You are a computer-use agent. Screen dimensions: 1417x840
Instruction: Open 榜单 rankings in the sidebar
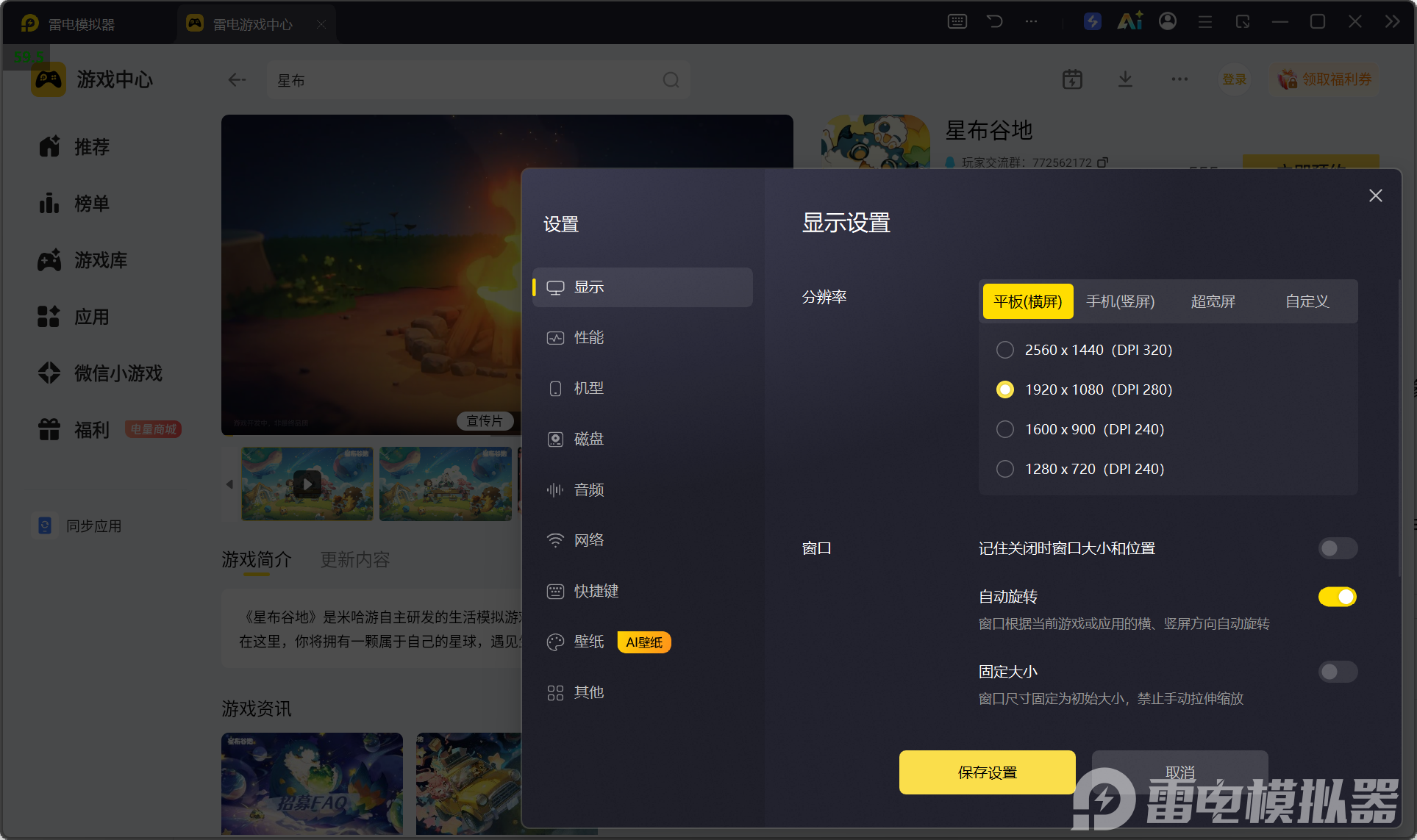click(74, 204)
